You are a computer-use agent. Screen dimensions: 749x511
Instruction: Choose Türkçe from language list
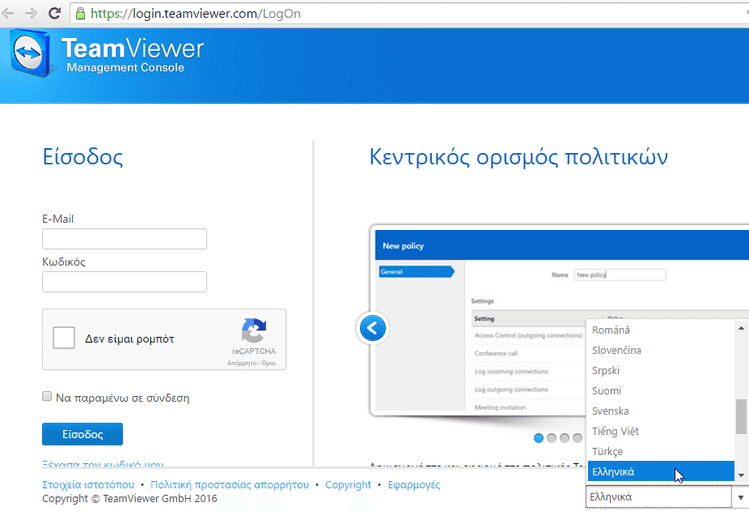661,451
